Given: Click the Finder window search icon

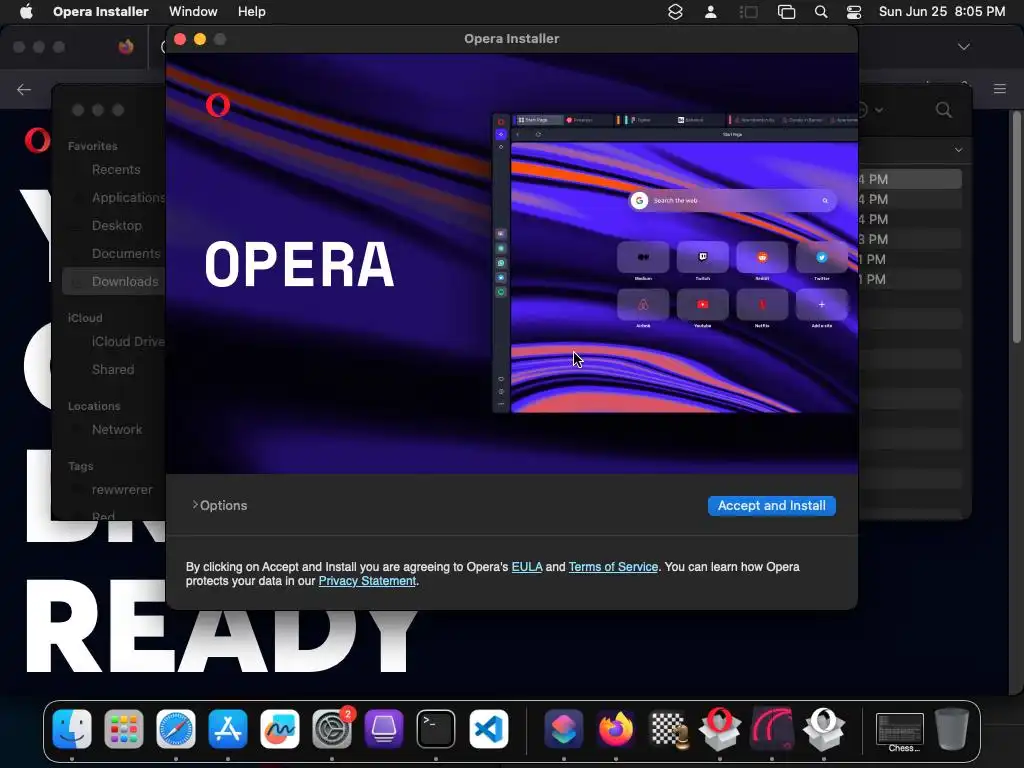Looking at the screenshot, I should point(944,110).
